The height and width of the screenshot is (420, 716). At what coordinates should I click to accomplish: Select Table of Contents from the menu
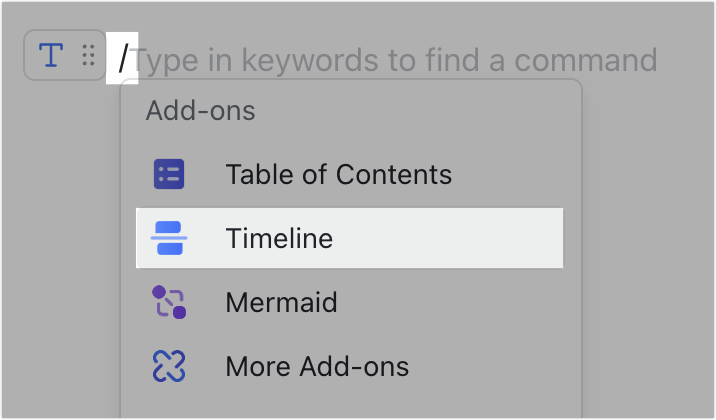(x=338, y=174)
